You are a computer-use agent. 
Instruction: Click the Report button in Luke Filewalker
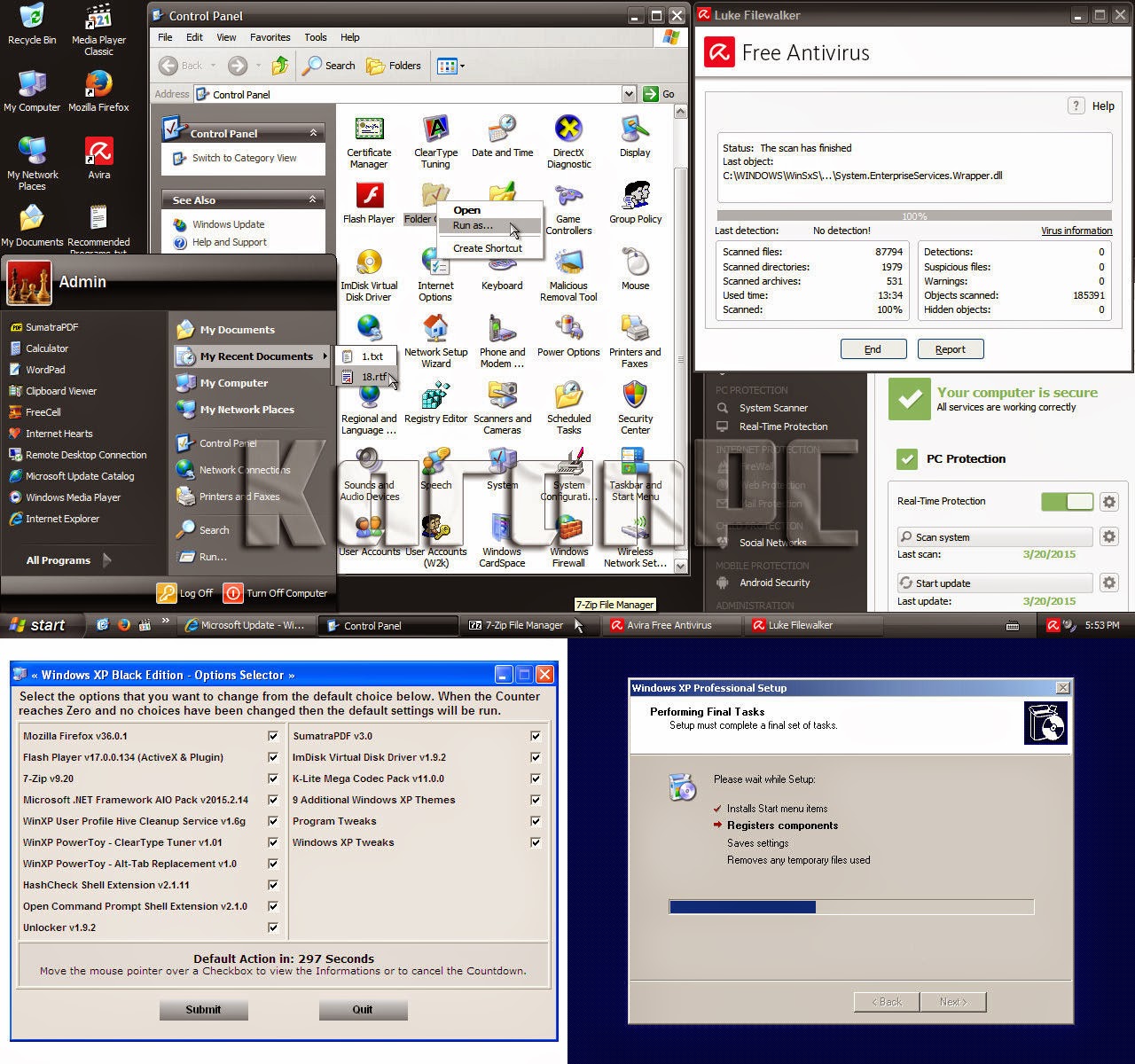click(951, 349)
